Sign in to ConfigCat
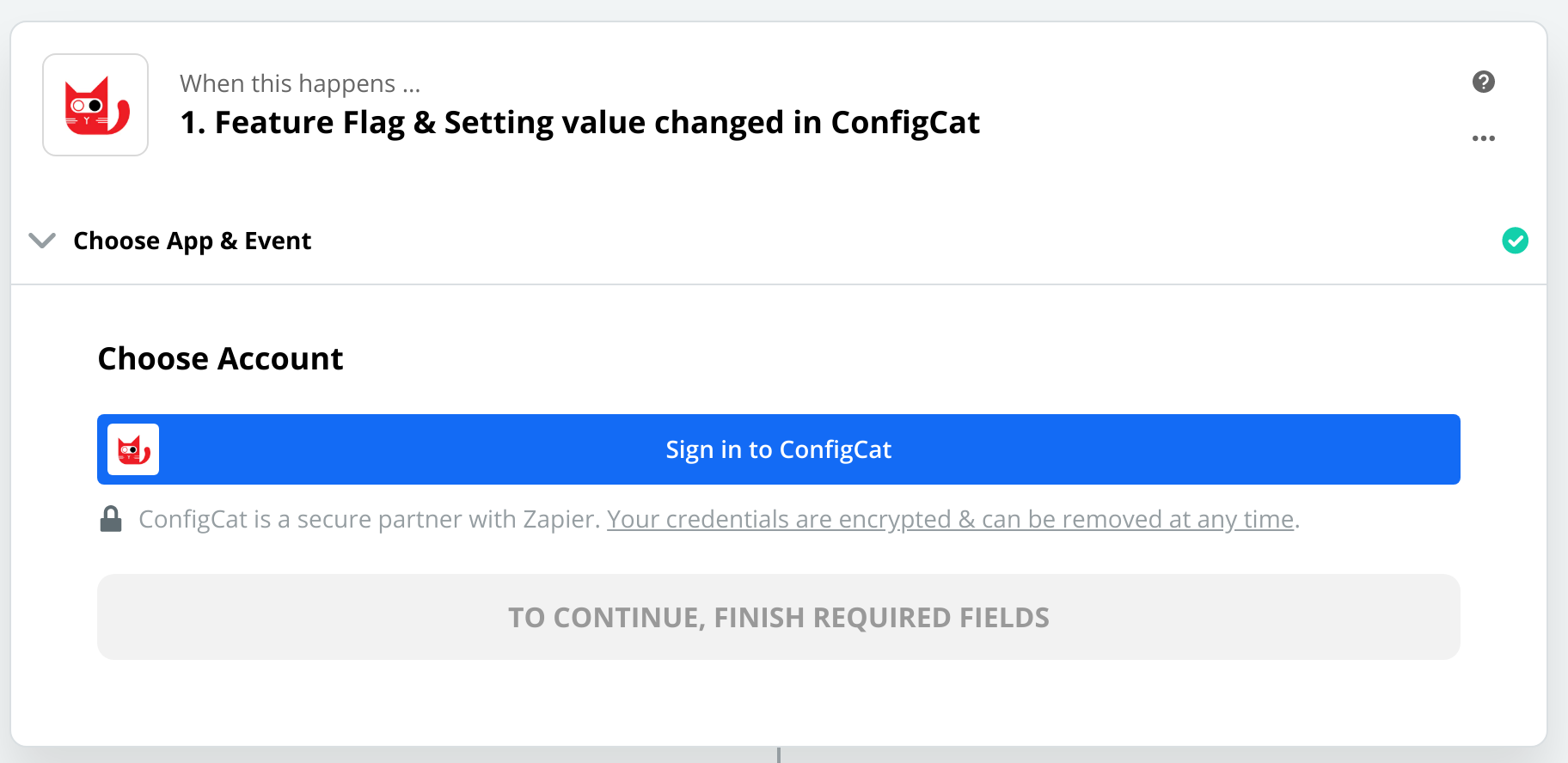 [x=778, y=449]
